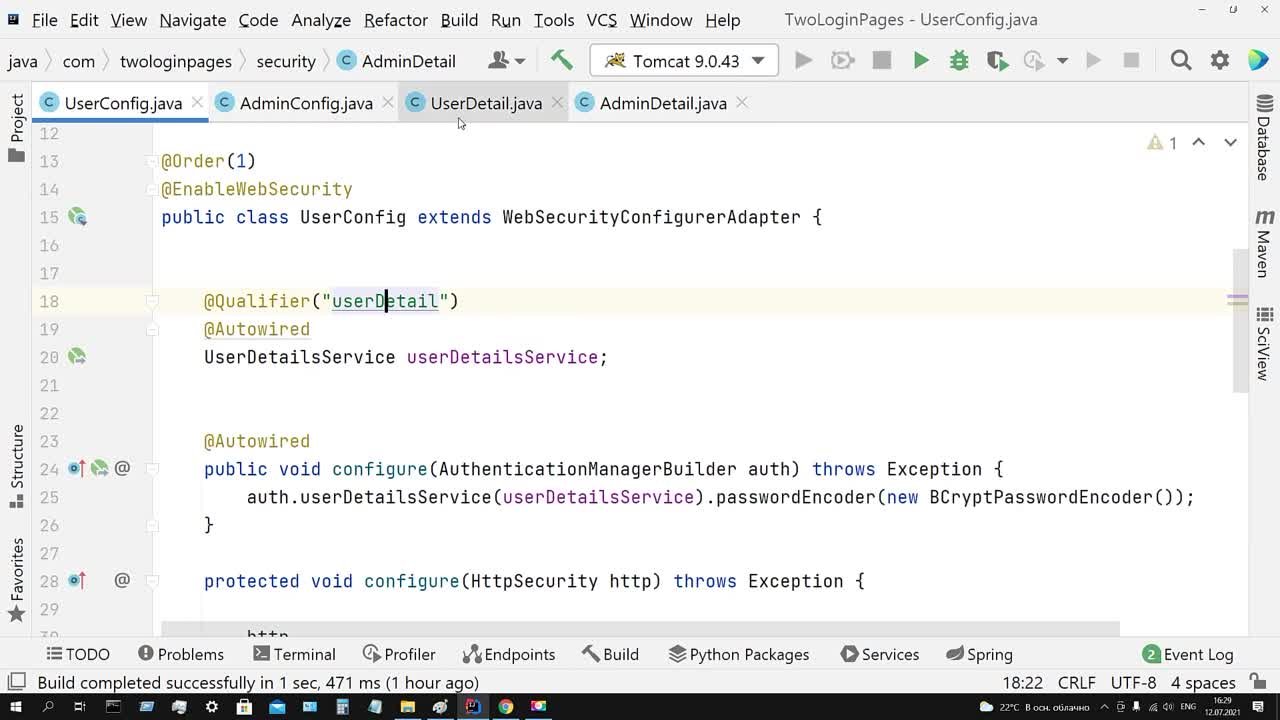Viewport: 1280px width, 720px height.
Task: Open IDE settings gear icon
Action: (1220, 61)
